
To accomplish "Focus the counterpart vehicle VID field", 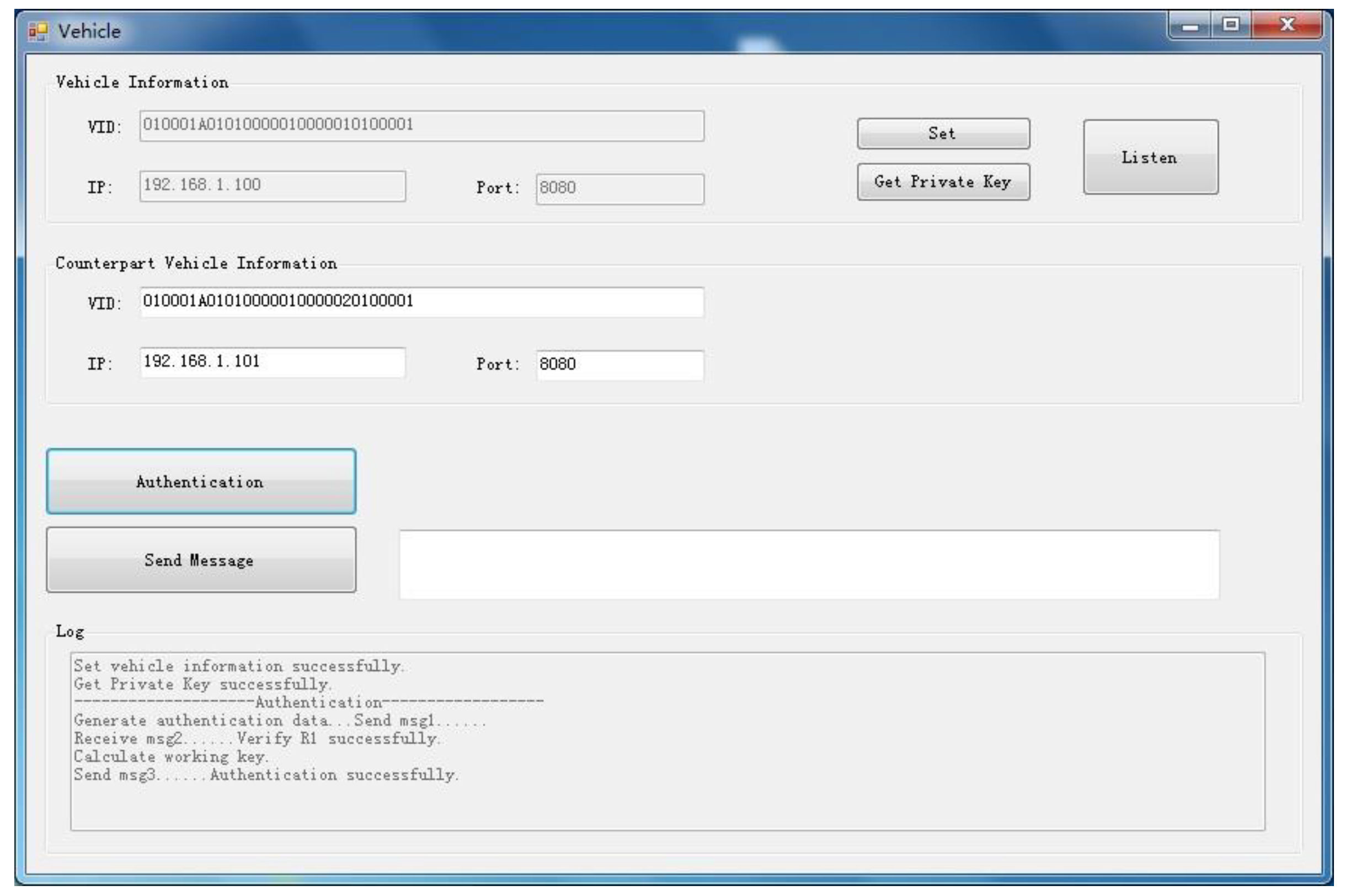I will click(421, 302).
